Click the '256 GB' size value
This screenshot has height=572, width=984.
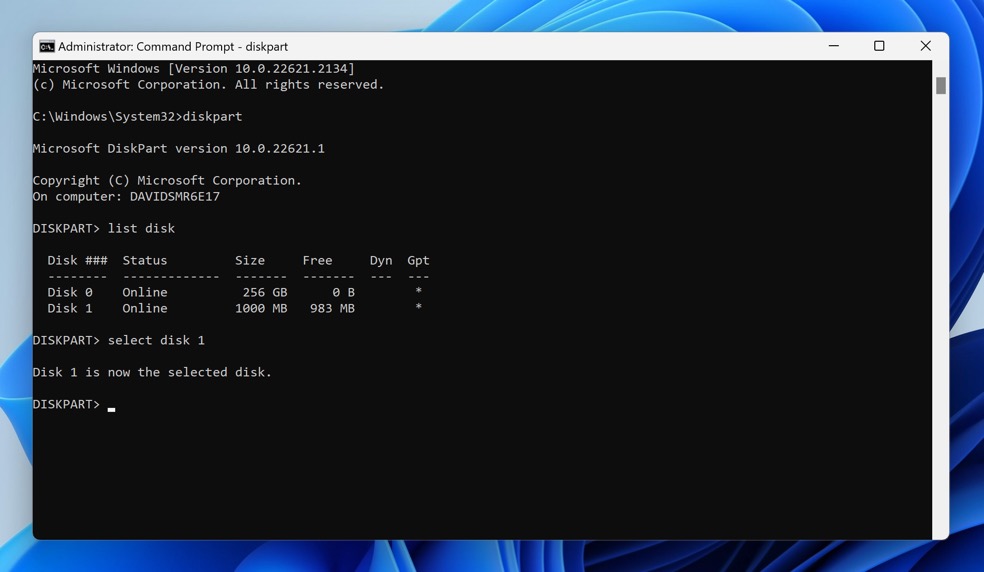pos(265,292)
